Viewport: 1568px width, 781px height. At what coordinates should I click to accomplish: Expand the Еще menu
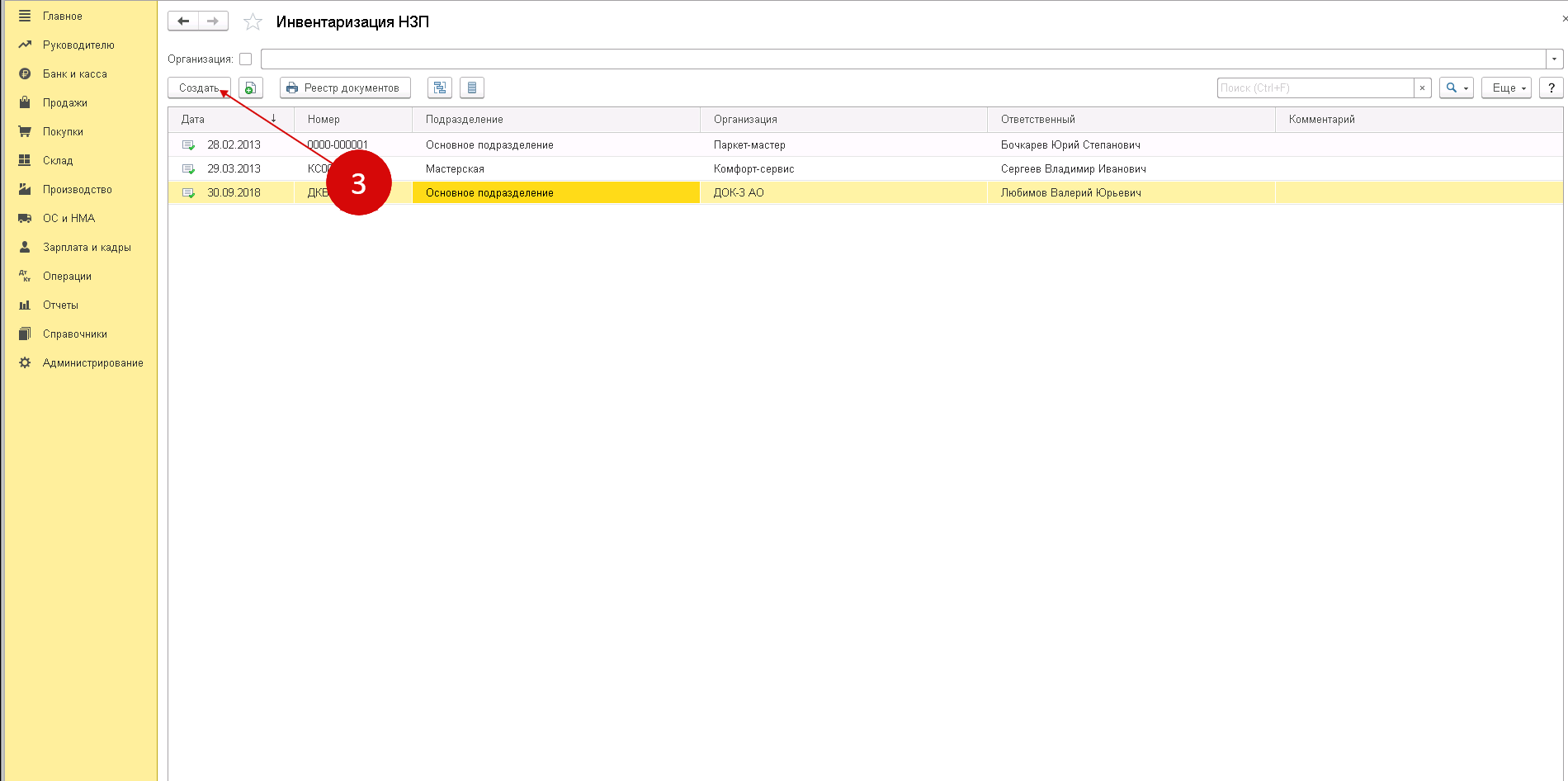coord(1506,88)
